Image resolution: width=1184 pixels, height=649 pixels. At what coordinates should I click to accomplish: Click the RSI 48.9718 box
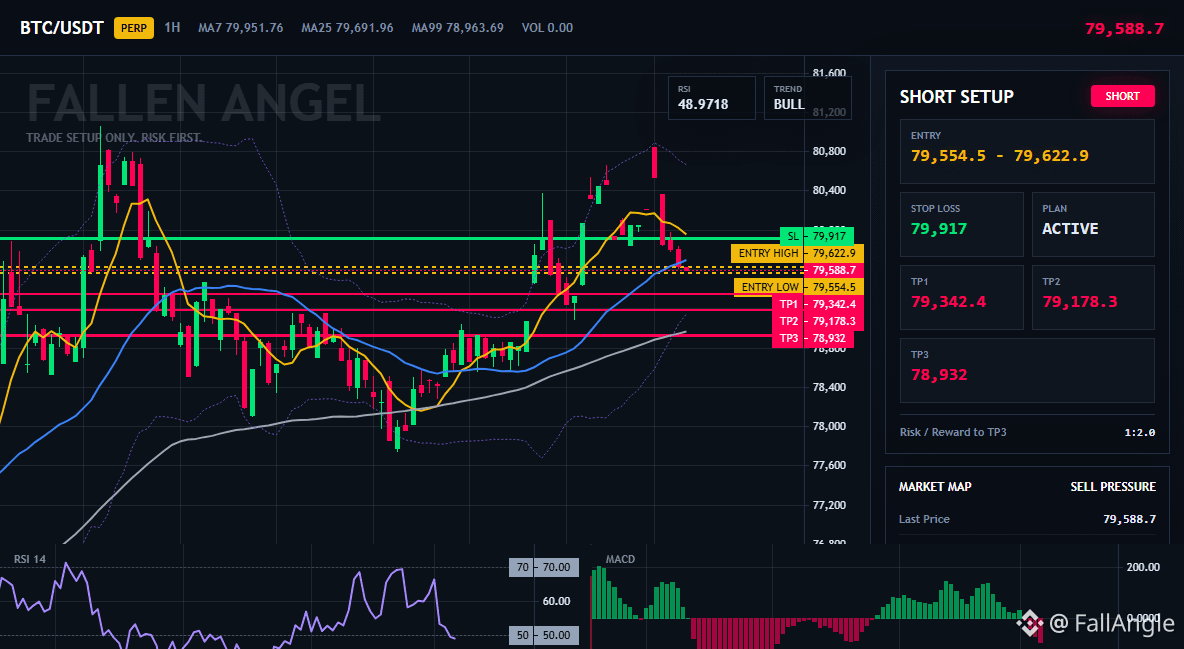tap(711, 97)
